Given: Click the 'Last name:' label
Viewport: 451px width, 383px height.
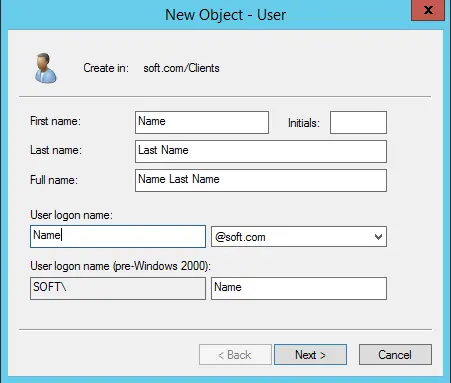Looking at the screenshot, I should click(56, 150).
